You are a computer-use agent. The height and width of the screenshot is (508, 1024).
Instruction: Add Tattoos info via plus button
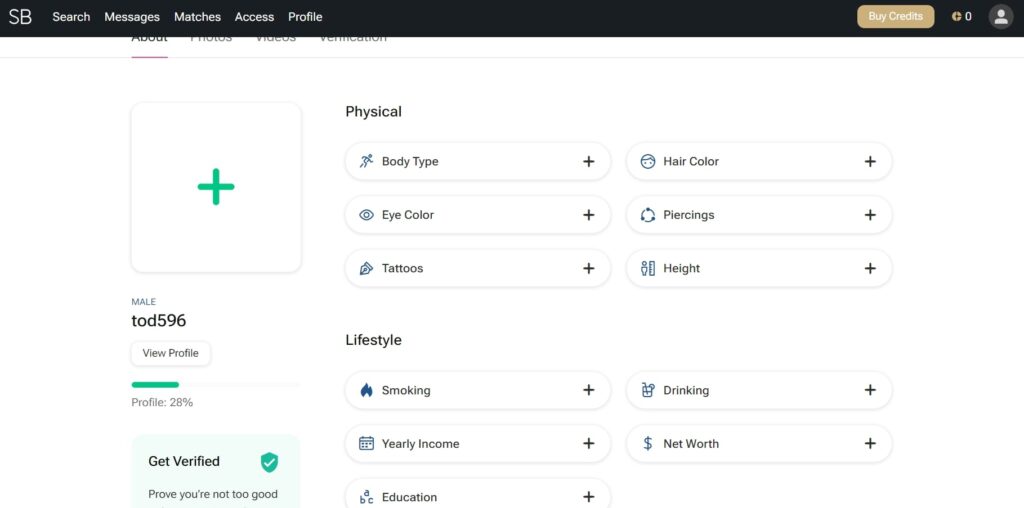pyautogui.click(x=588, y=268)
